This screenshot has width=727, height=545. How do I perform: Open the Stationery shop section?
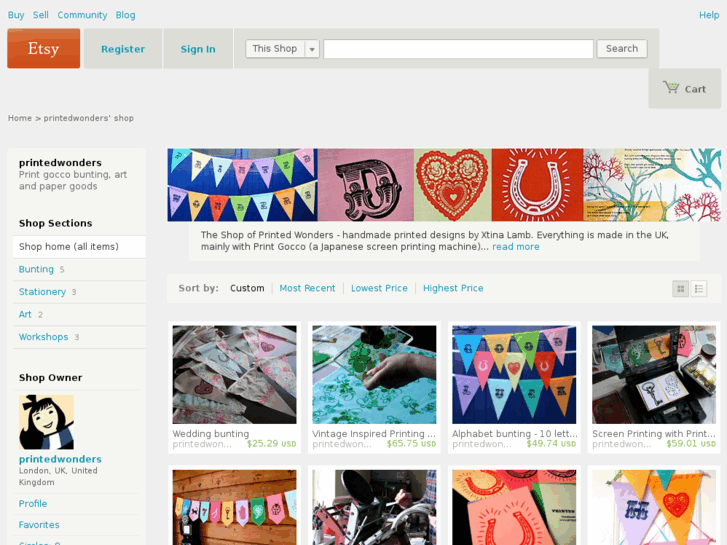click(42, 292)
